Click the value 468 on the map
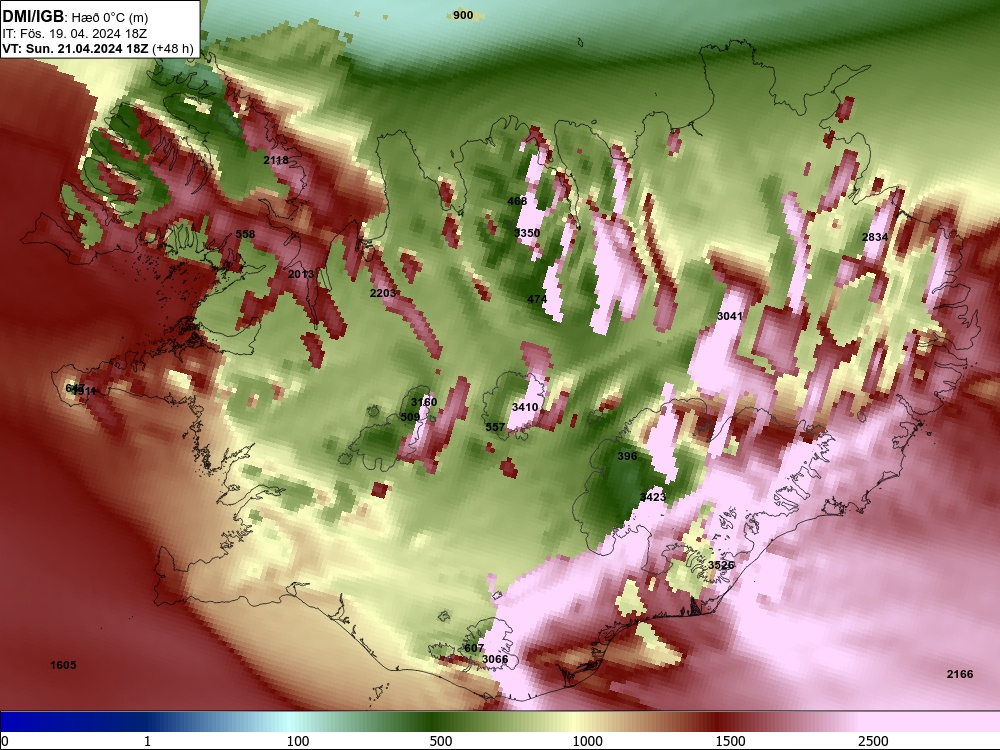Viewport: 1000px width, 750px height. coord(517,201)
